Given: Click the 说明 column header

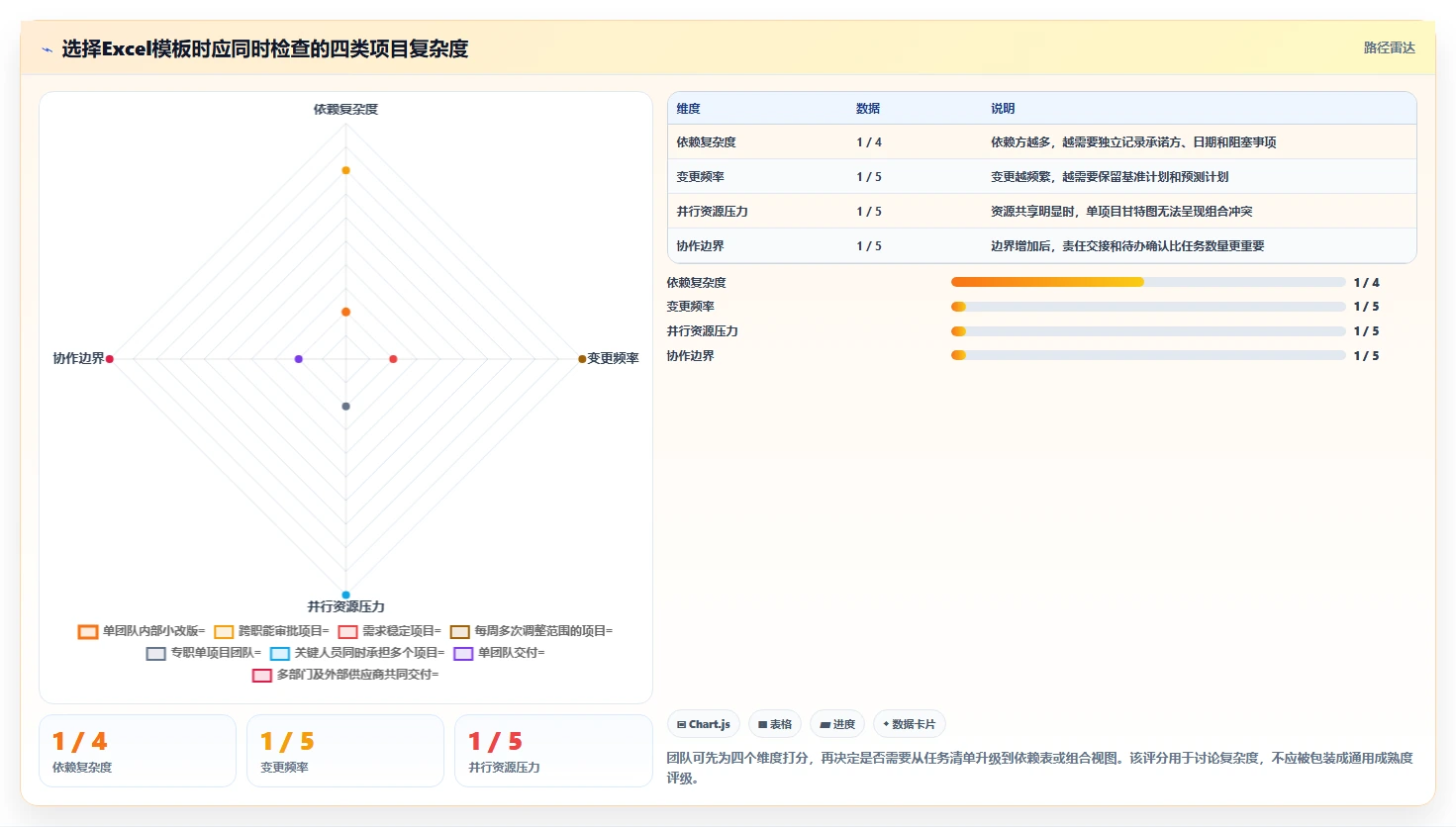Looking at the screenshot, I should click(x=1003, y=109).
